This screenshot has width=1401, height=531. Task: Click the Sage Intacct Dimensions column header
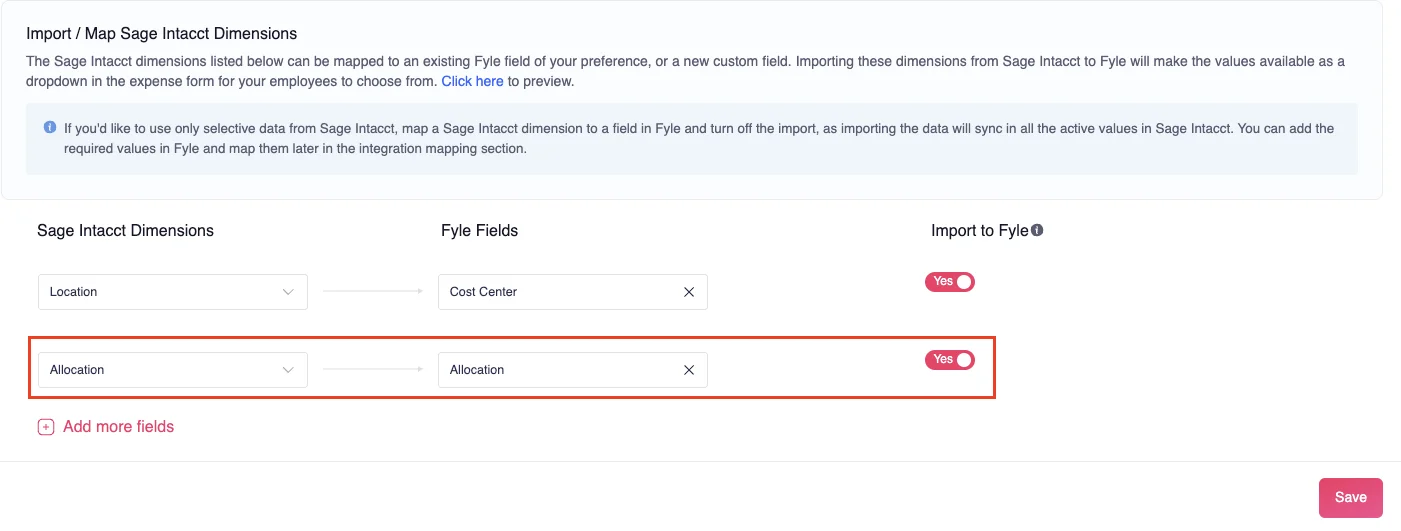(x=125, y=231)
